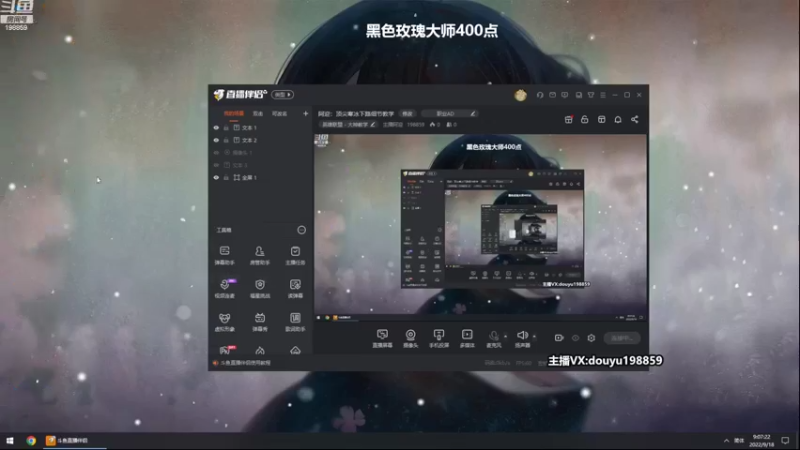Toggle visibility eye of 文本 2 layer

point(216,140)
